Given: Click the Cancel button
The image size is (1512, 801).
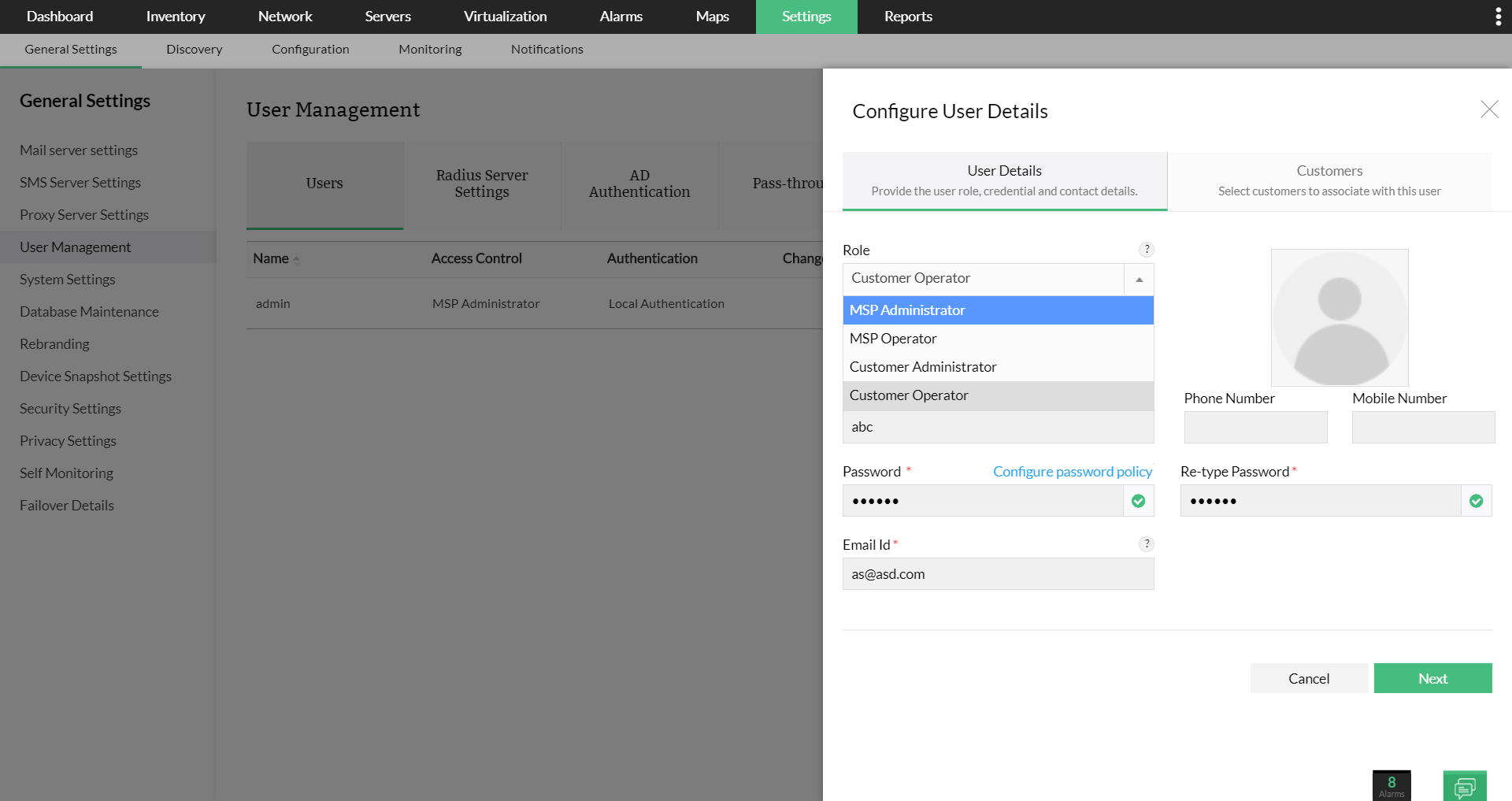Looking at the screenshot, I should coord(1309,678).
